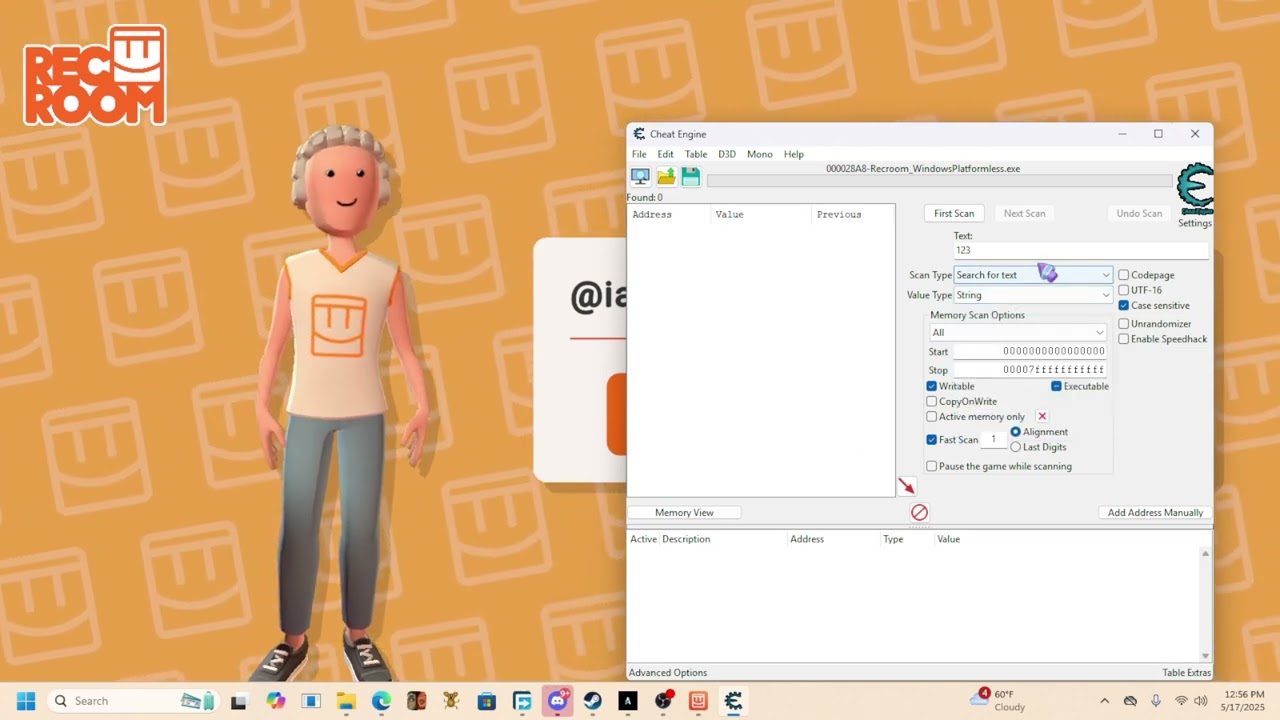Screen dimensions: 1280x720
Task: Open weather widget showing 60°F Cloudy
Action: pyautogui.click(x=998, y=700)
